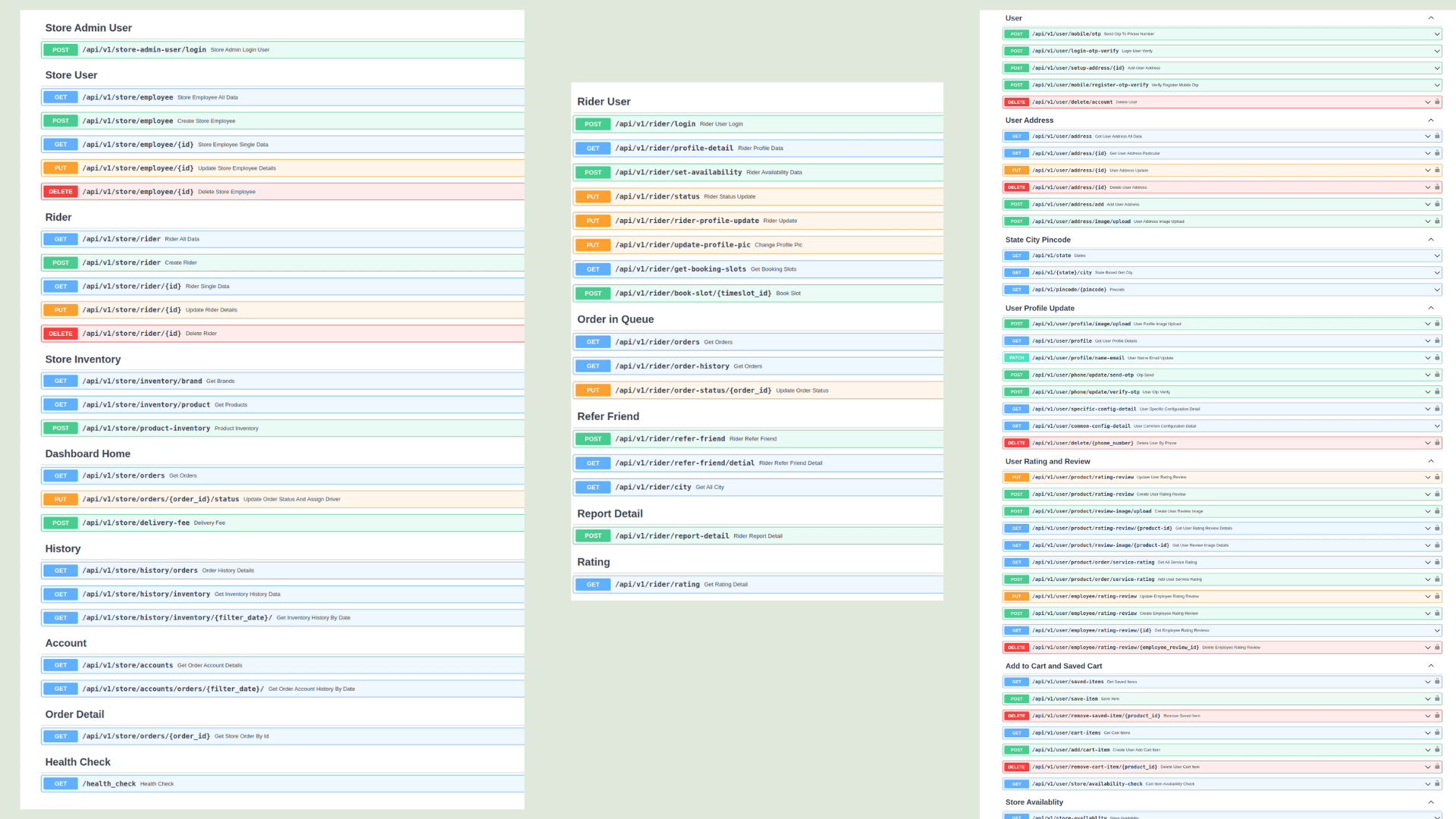Viewport: 1456px width, 819px height.
Task: Open the Refer Friend section heading
Action: (608, 416)
